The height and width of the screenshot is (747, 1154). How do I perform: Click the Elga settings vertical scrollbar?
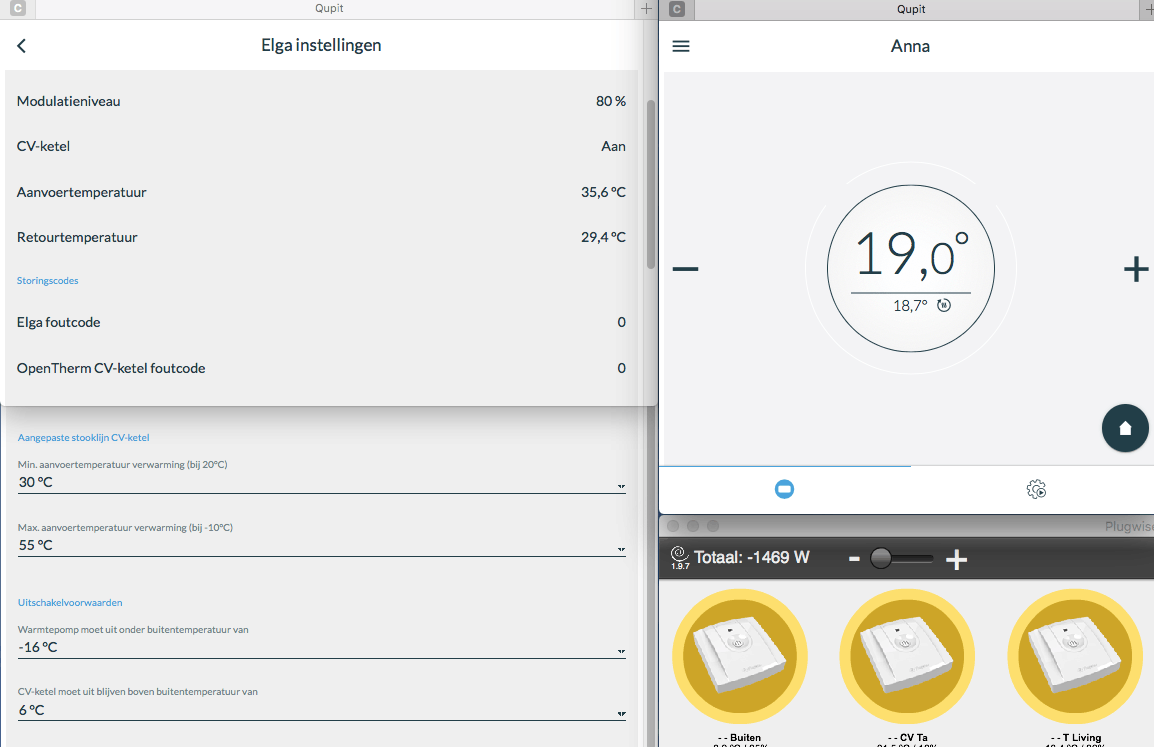tap(651, 184)
